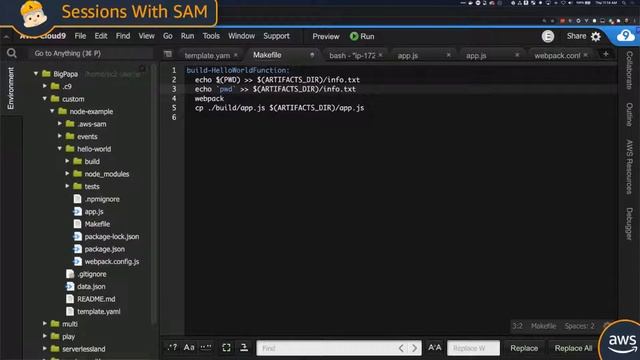Click the Go to Anything field
Image resolution: width=640 pixels, height=360 pixels.
click(x=91, y=53)
